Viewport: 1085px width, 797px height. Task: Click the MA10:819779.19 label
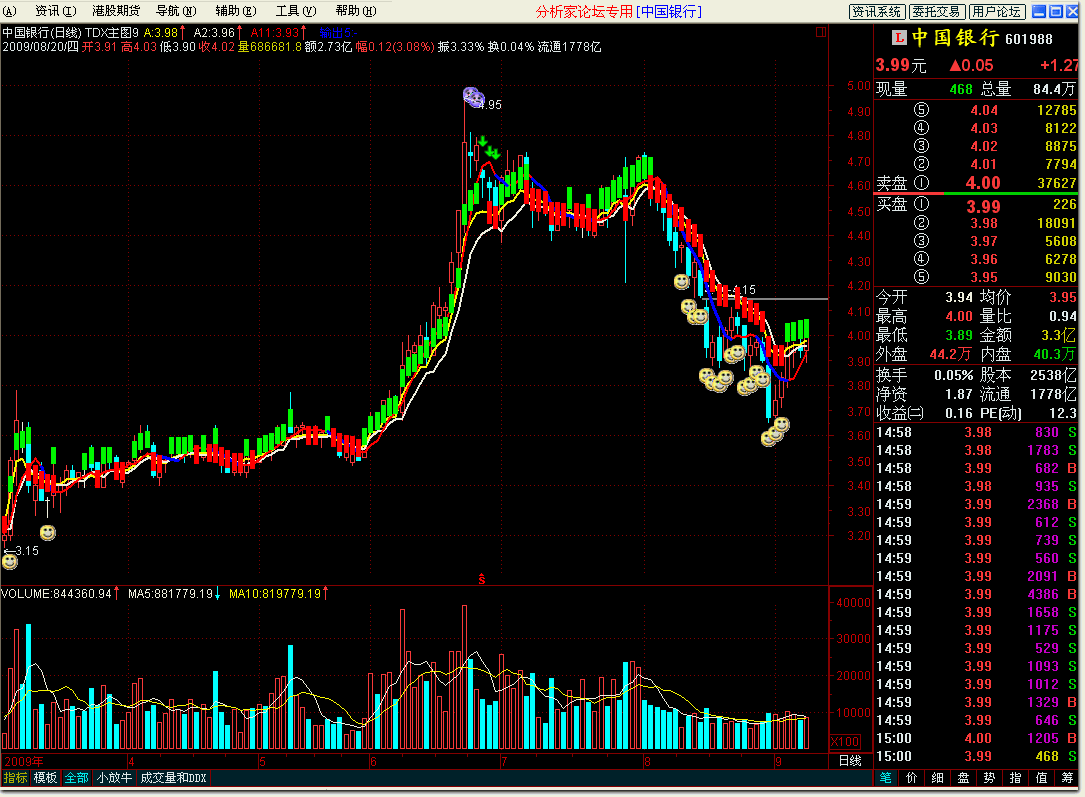[275, 594]
